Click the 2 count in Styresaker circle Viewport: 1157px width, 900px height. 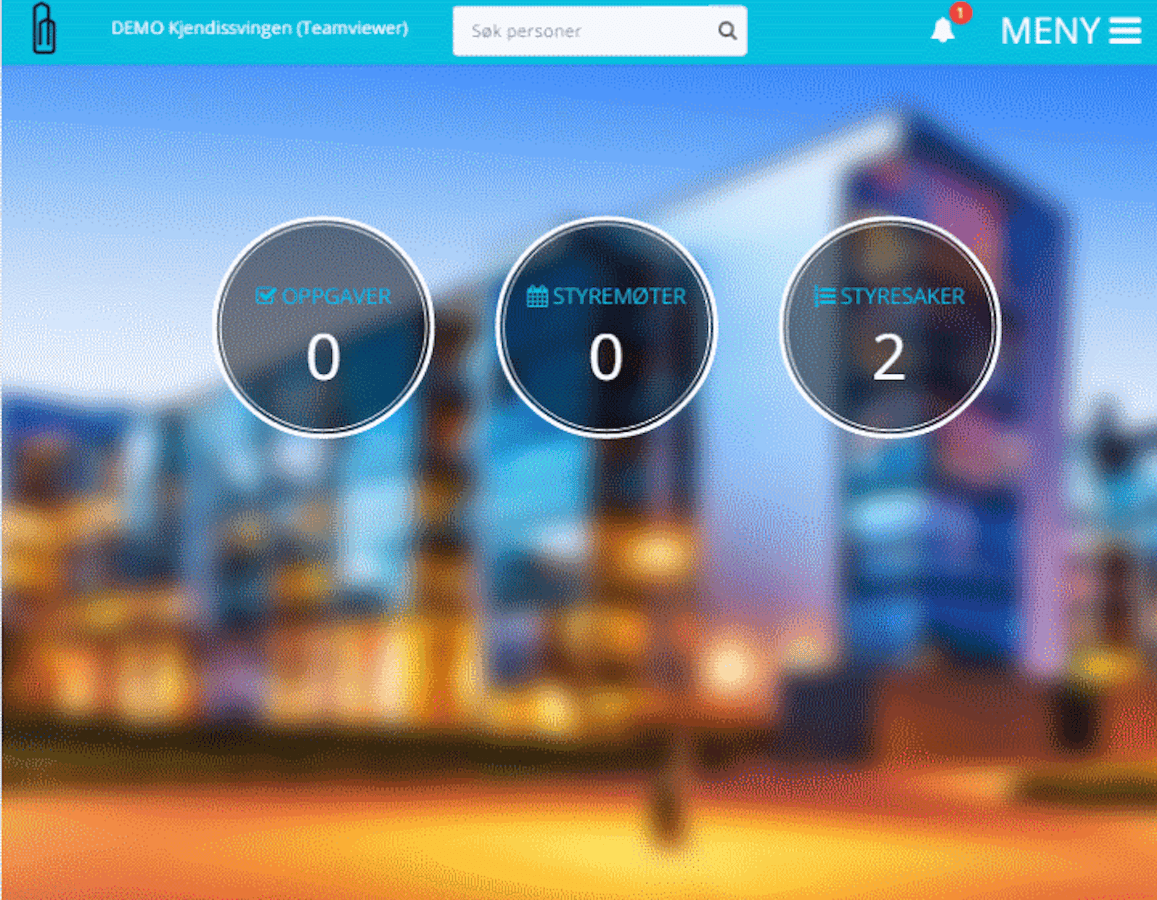pos(889,357)
